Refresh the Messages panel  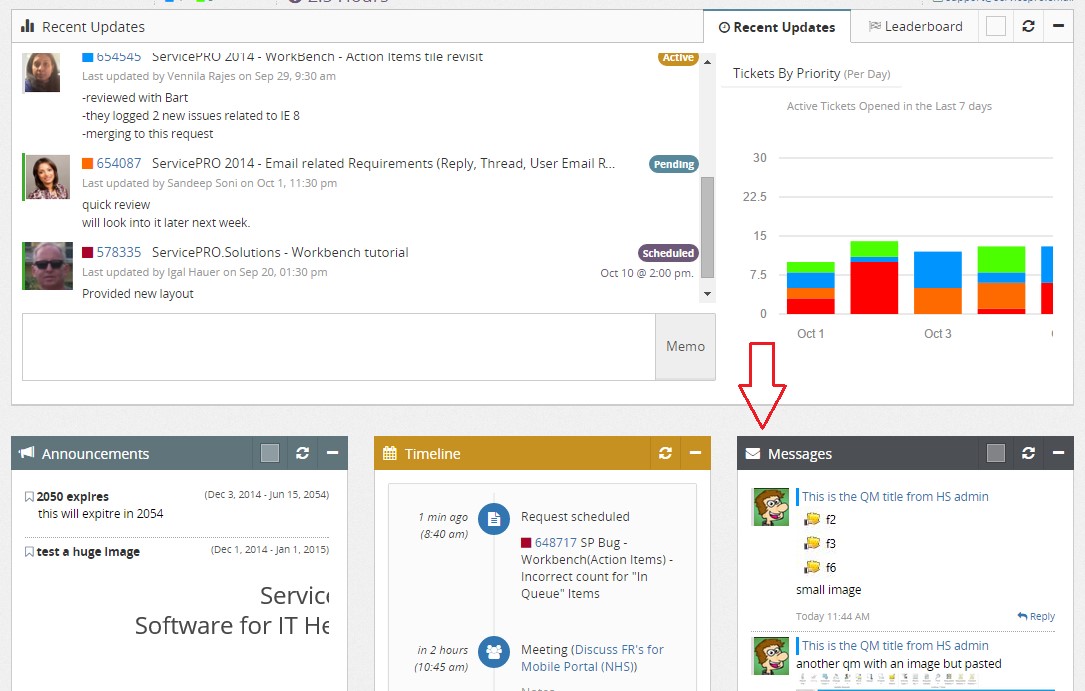[1030, 453]
